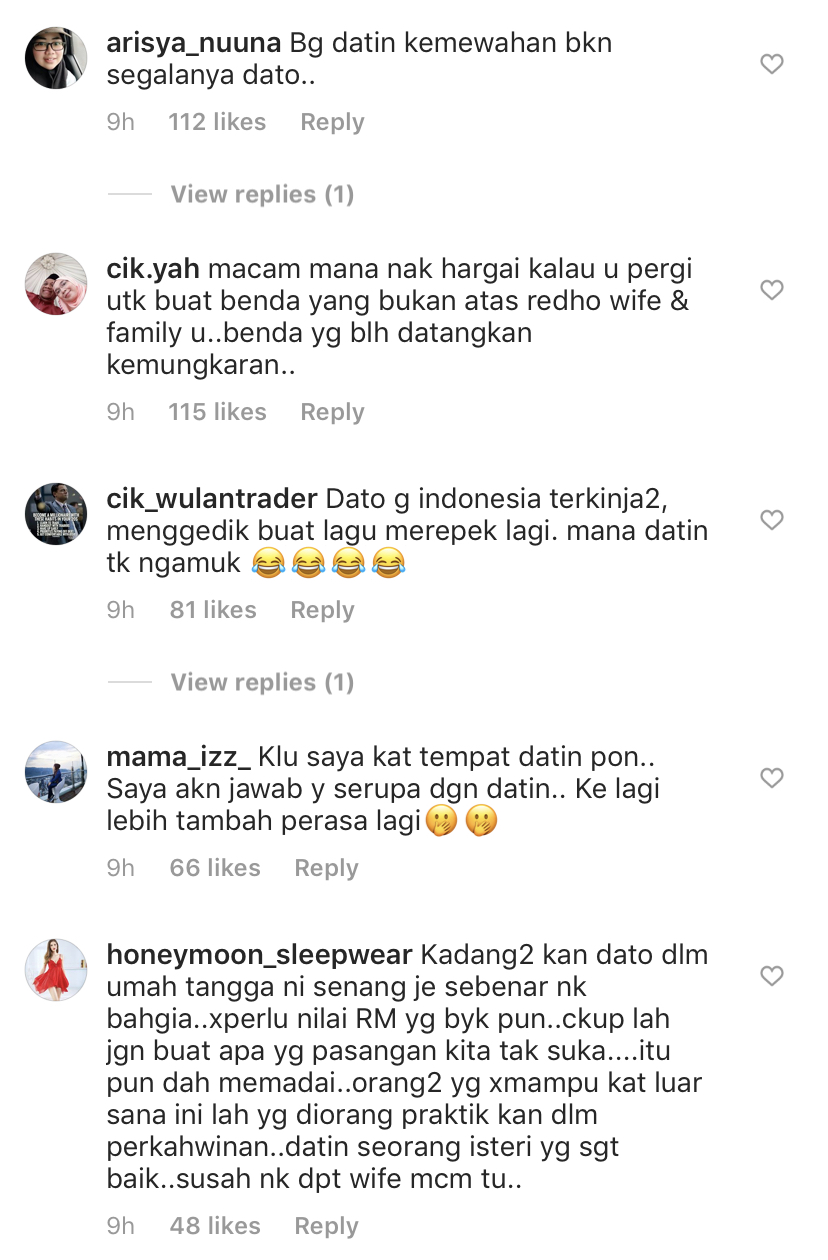The image size is (828, 1260).
Task: Reply to mama_izz_'s comment
Action: (326, 868)
